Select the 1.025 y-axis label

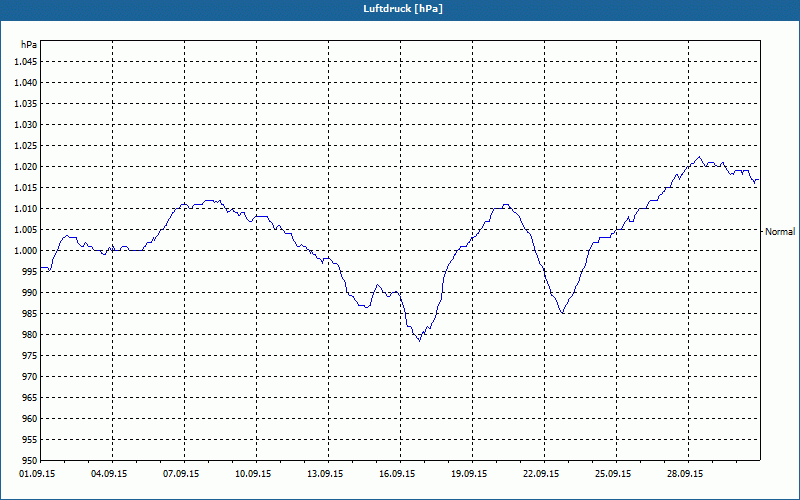point(26,146)
